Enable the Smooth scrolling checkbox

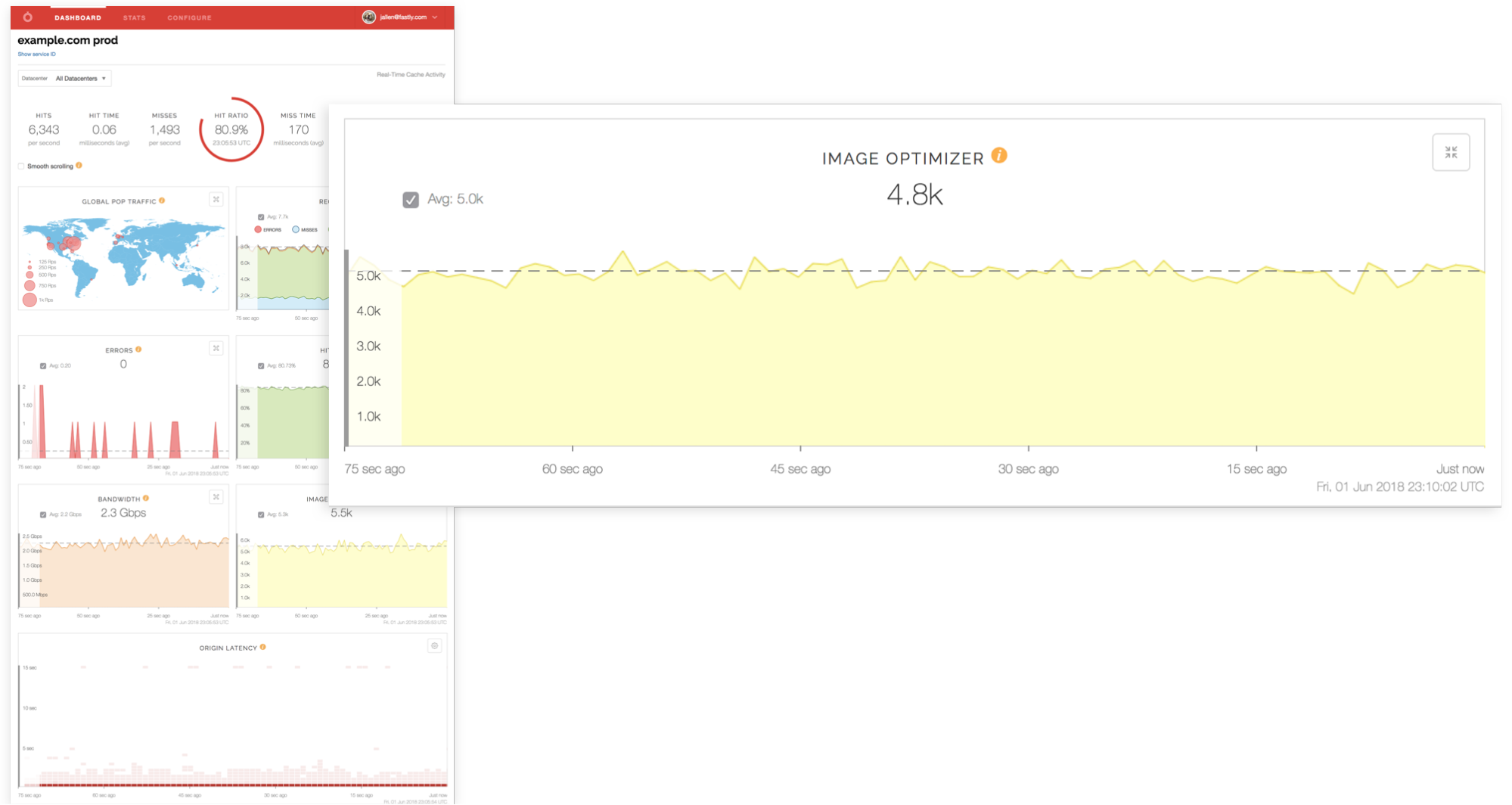[x=21, y=166]
